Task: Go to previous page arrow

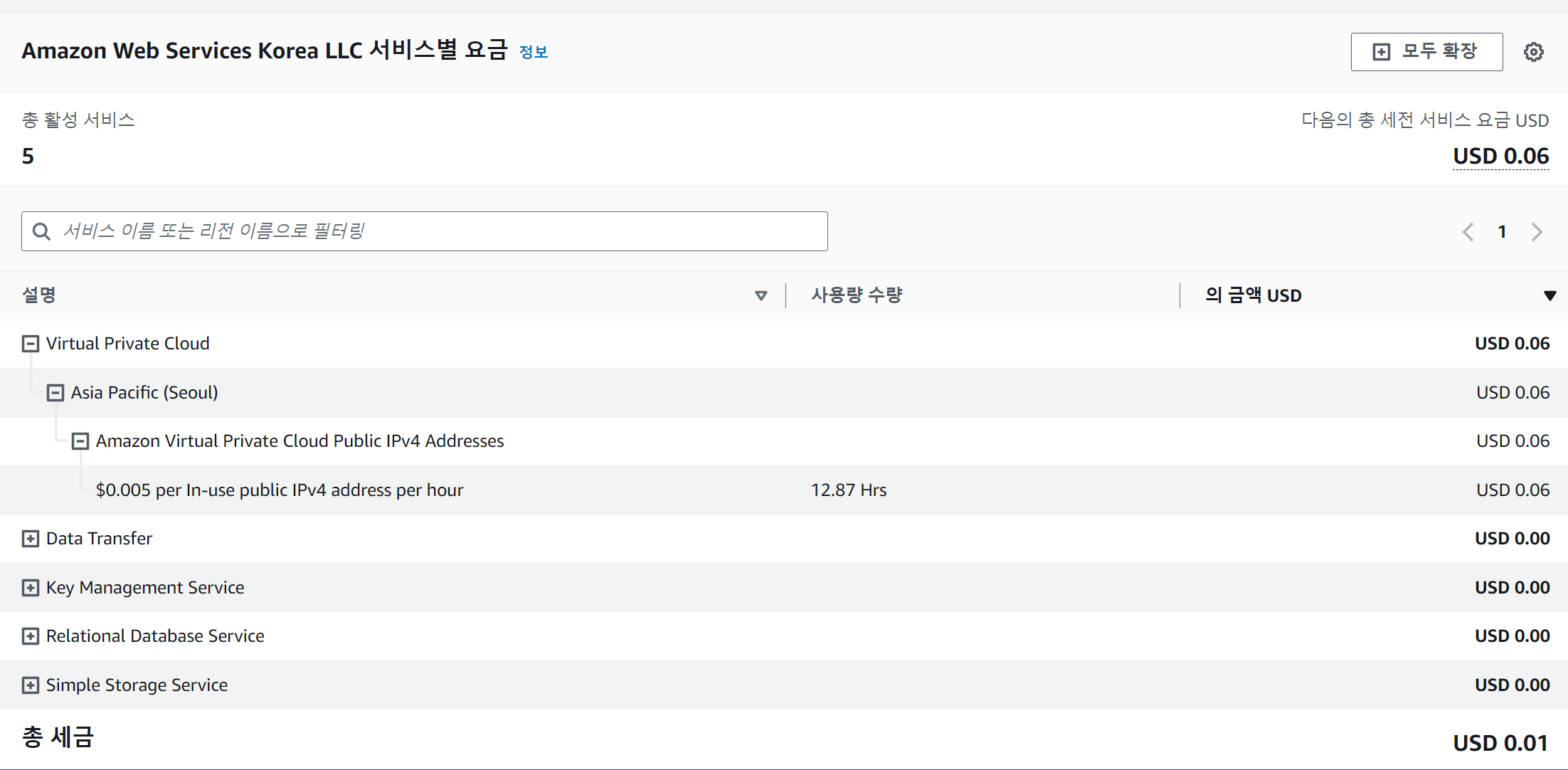Action: pos(1468,232)
